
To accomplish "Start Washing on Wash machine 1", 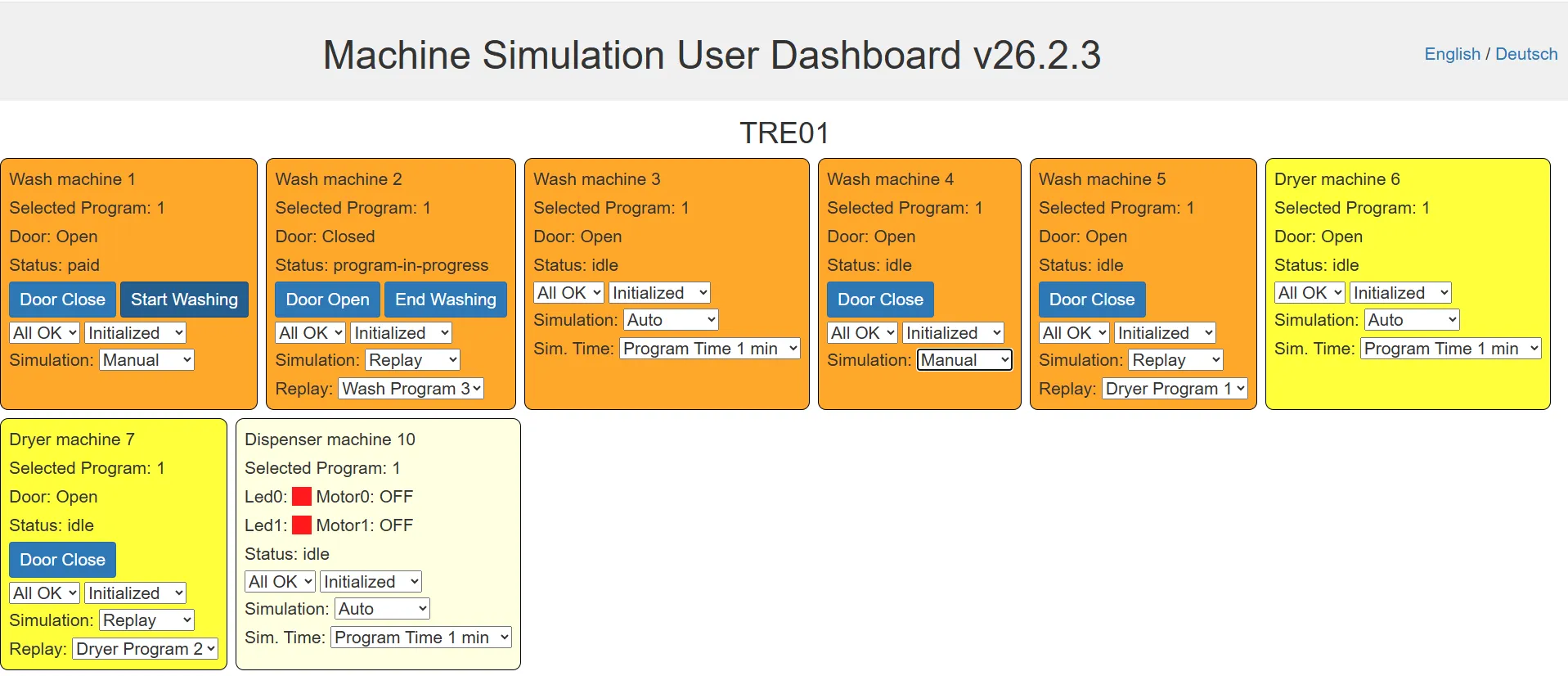I will pyautogui.click(x=184, y=300).
